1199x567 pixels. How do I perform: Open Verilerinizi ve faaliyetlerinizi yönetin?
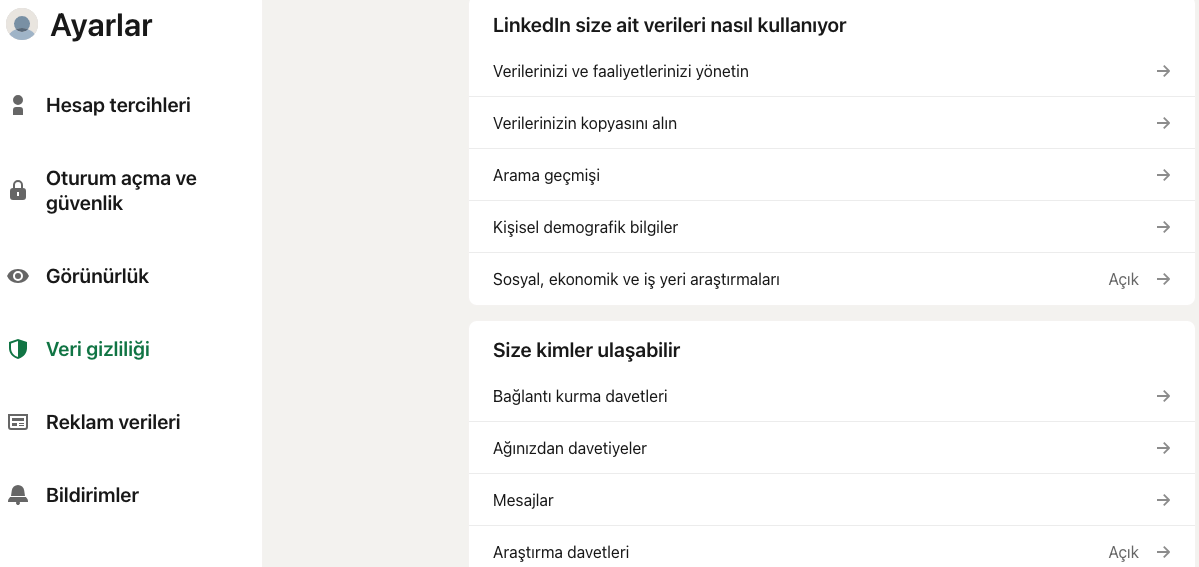[x=620, y=71]
